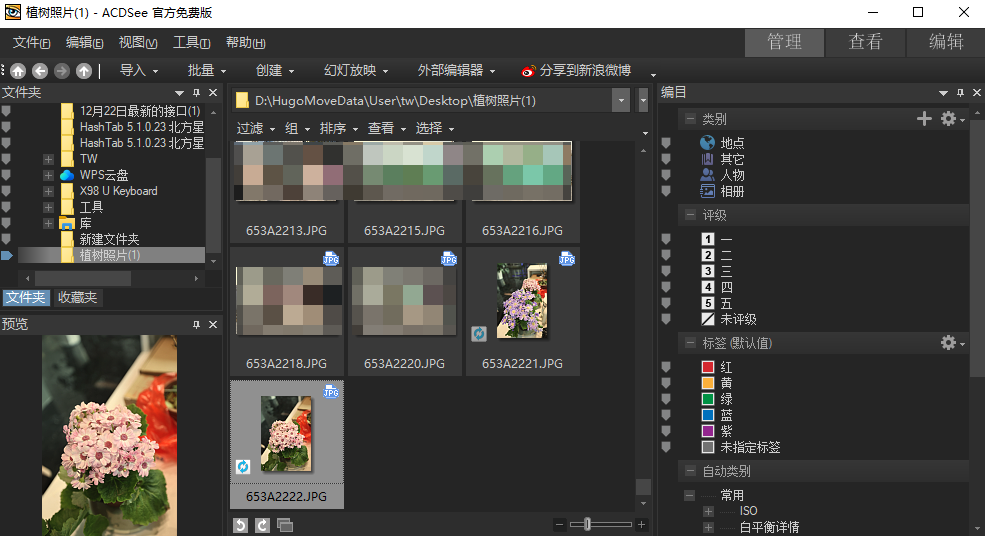Pin the 编目 panel
Viewport: 985px width, 536px height.
coord(960,93)
